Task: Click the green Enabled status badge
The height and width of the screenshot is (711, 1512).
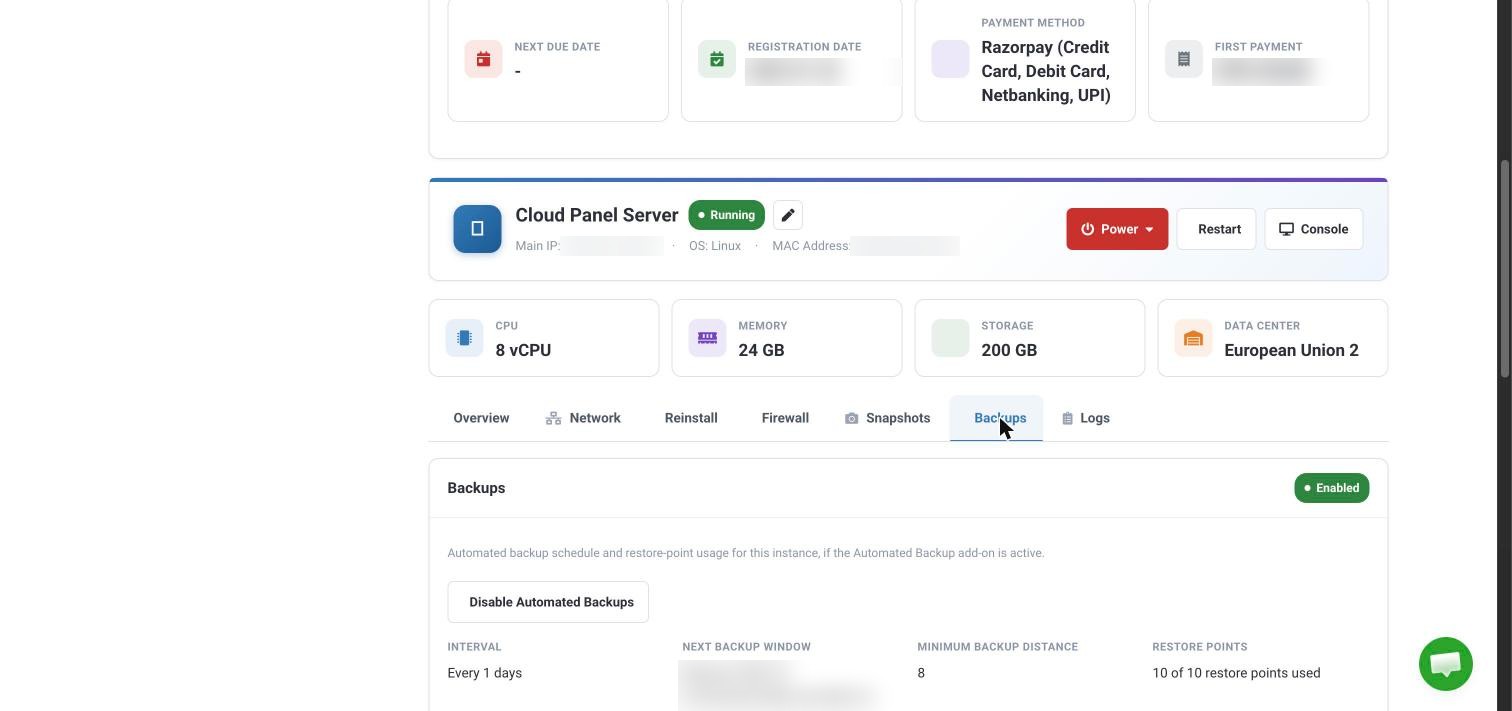Action: click(x=1331, y=488)
